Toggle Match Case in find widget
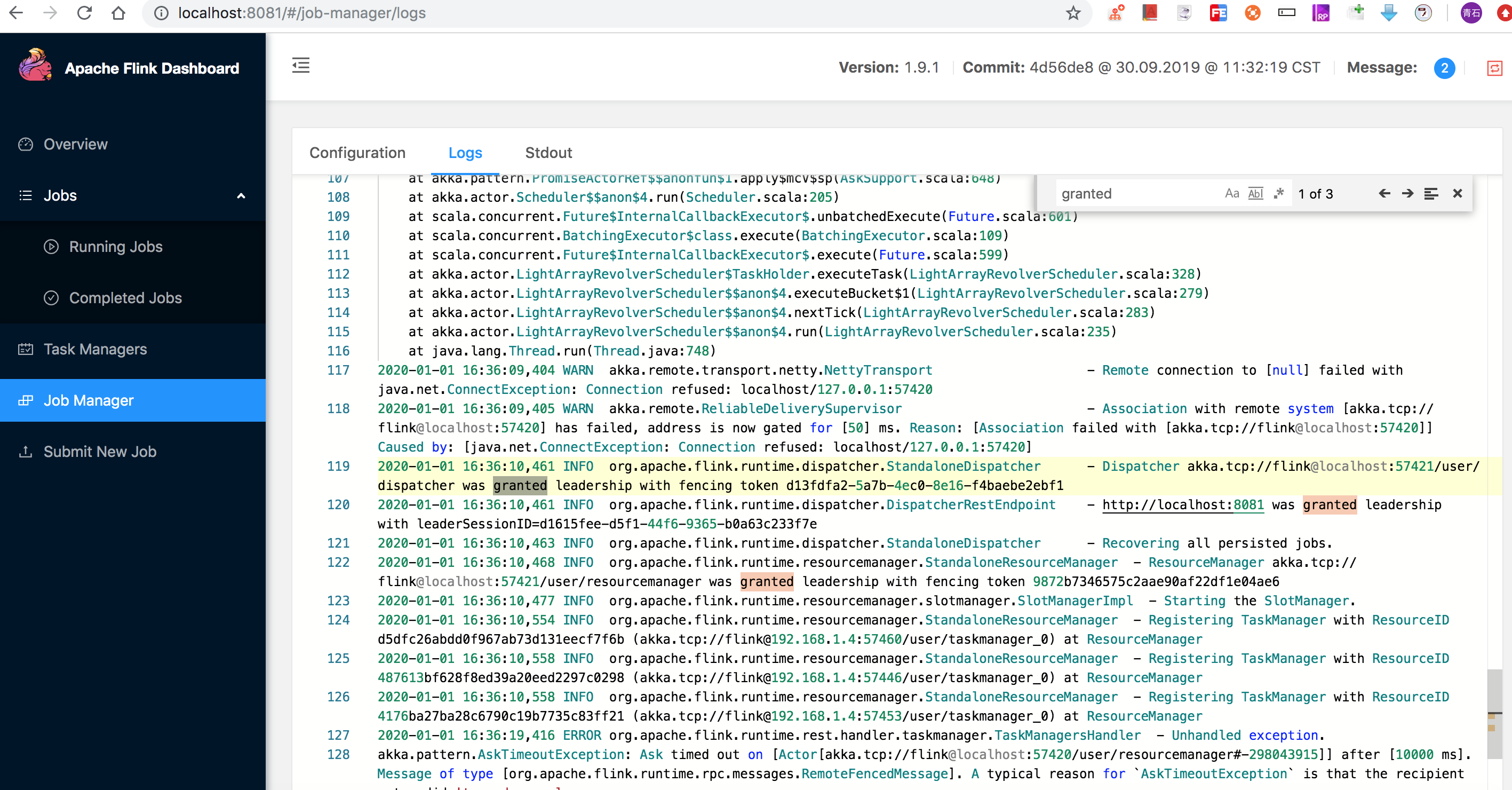Screen dimensions: 1512x790 (1231, 194)
